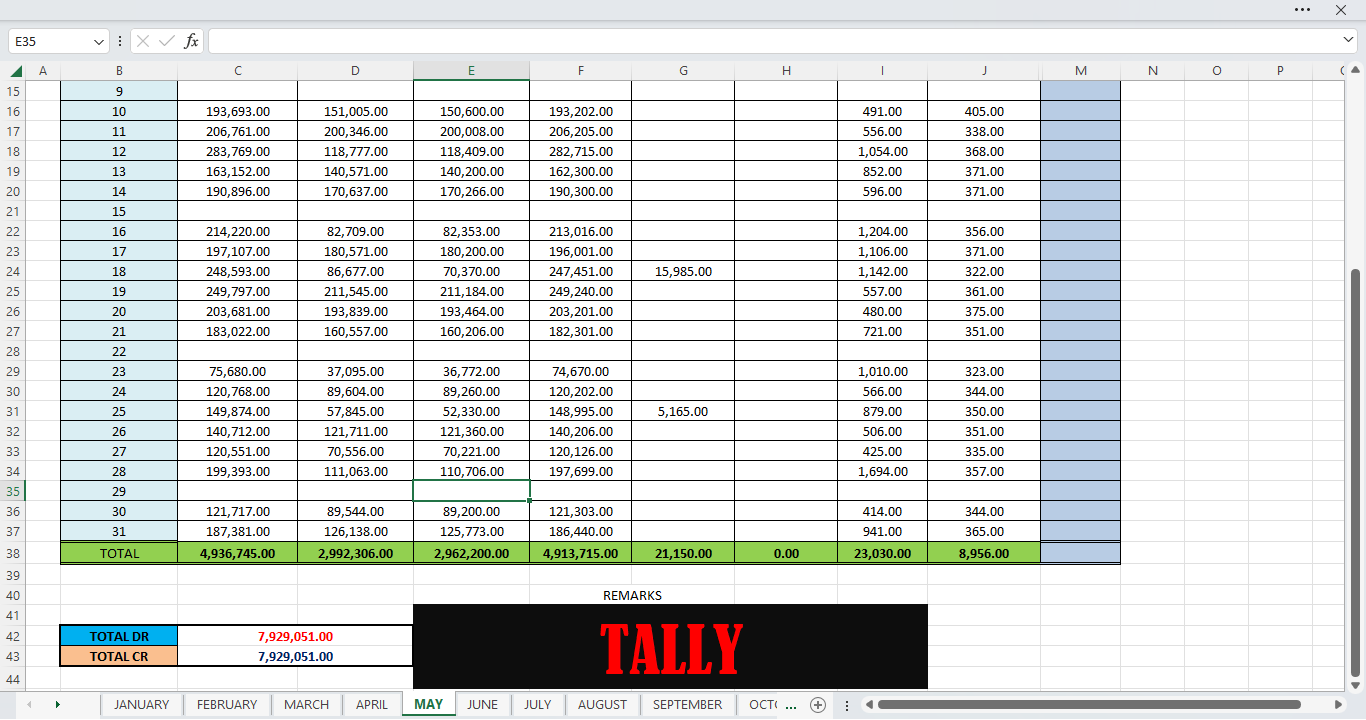Switch to the AUGUST sheet tab

(x=602, y=704)
